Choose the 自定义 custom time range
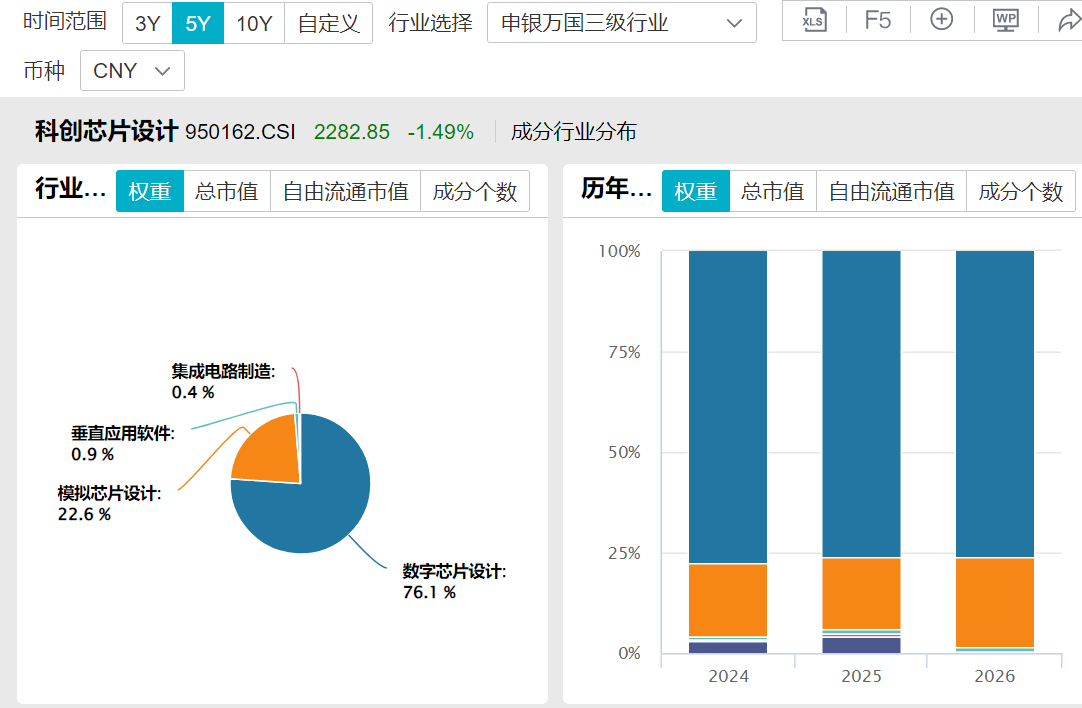 (328, 23)
